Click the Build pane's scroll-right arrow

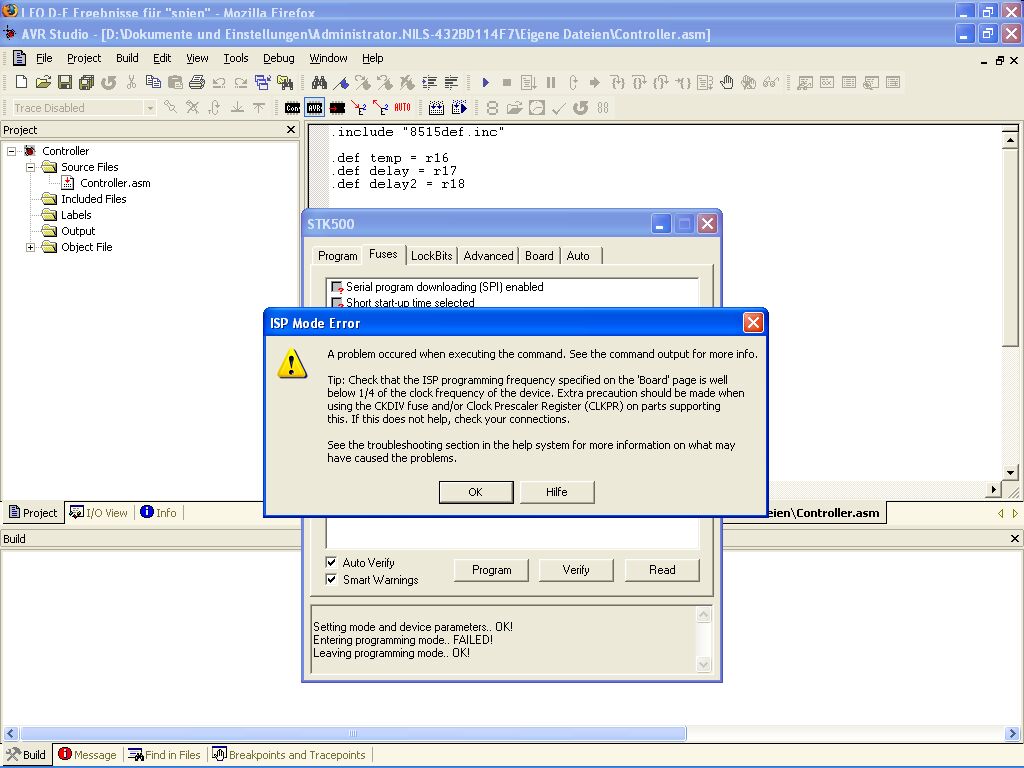coord(1012,733)
